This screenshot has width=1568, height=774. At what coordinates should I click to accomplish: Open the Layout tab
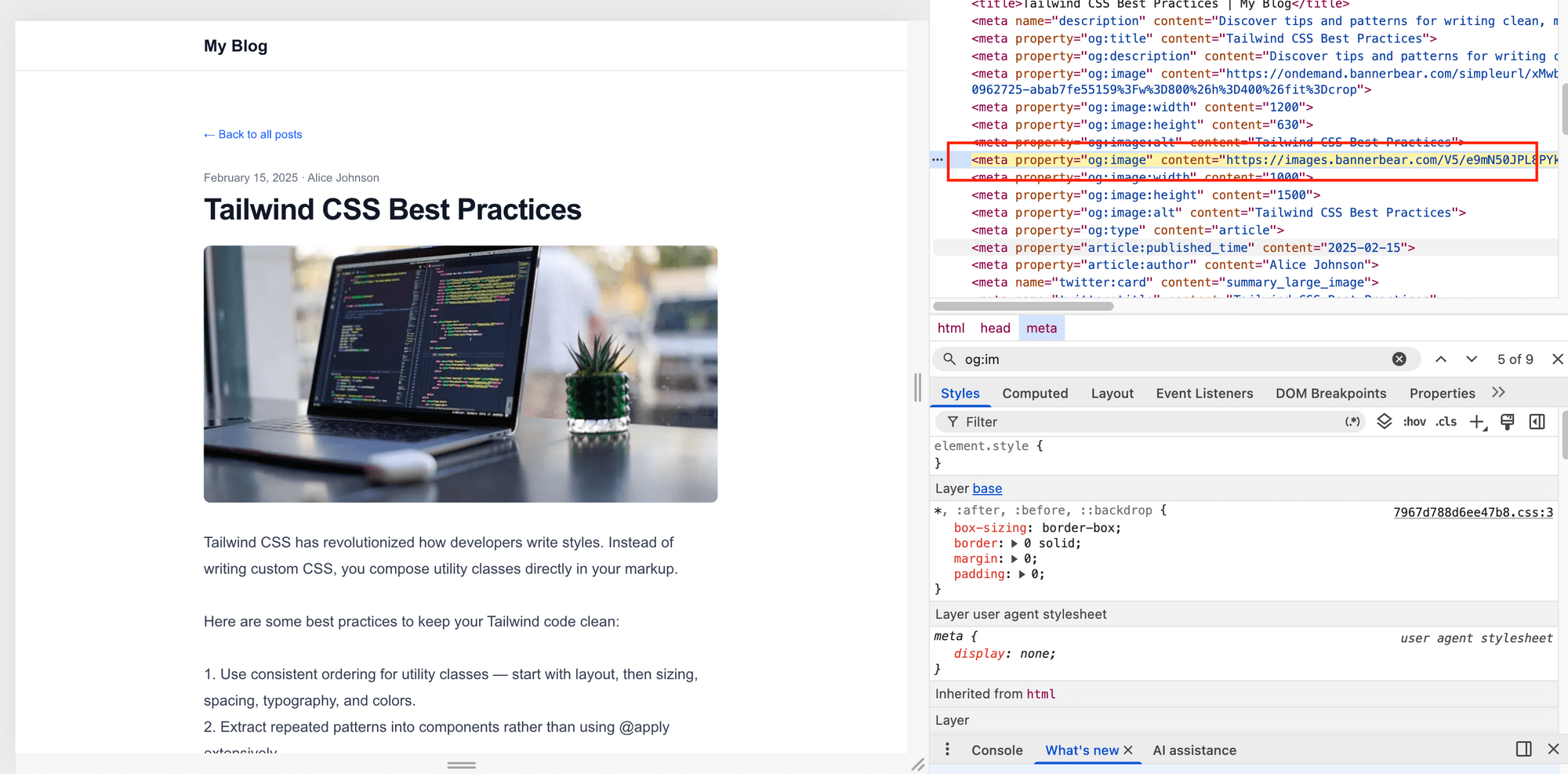click(x=1112, y=394)
